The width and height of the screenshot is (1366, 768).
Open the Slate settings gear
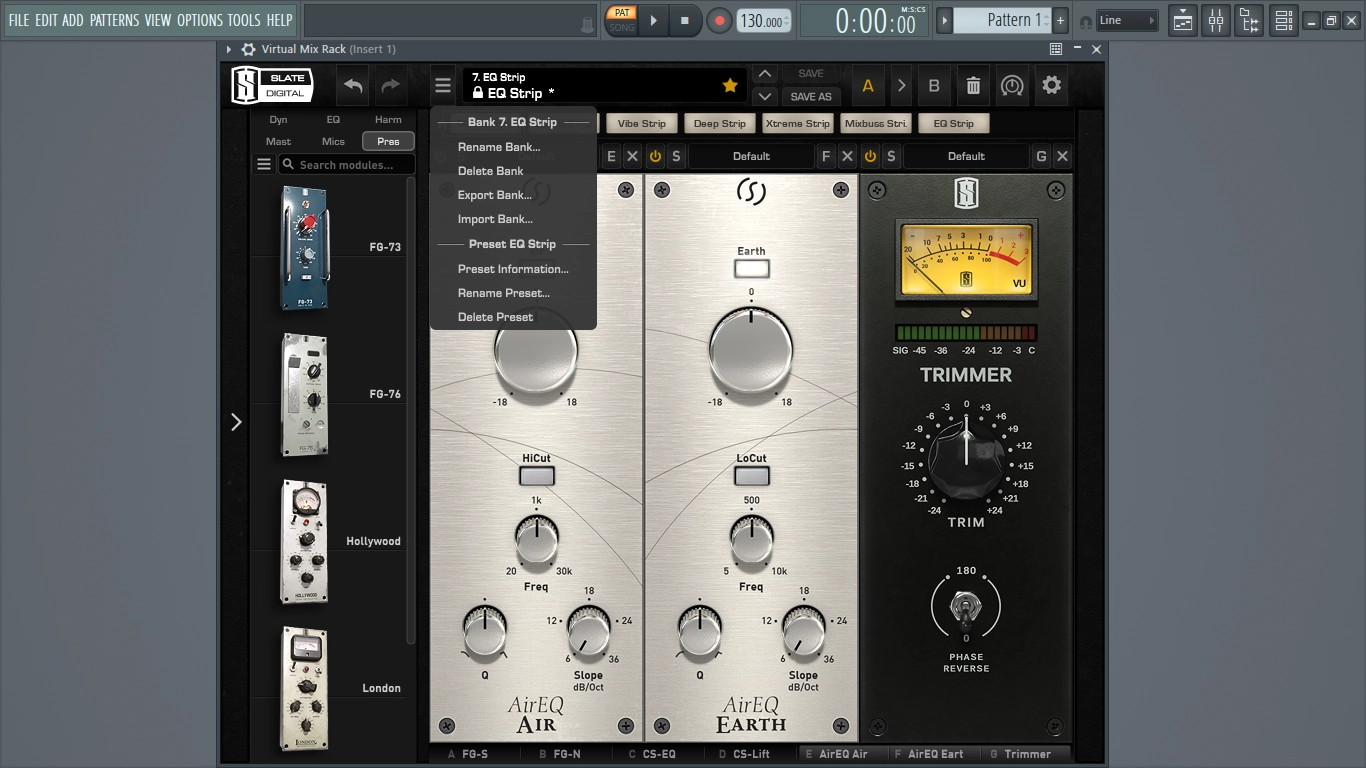[x=1051, y=86]
